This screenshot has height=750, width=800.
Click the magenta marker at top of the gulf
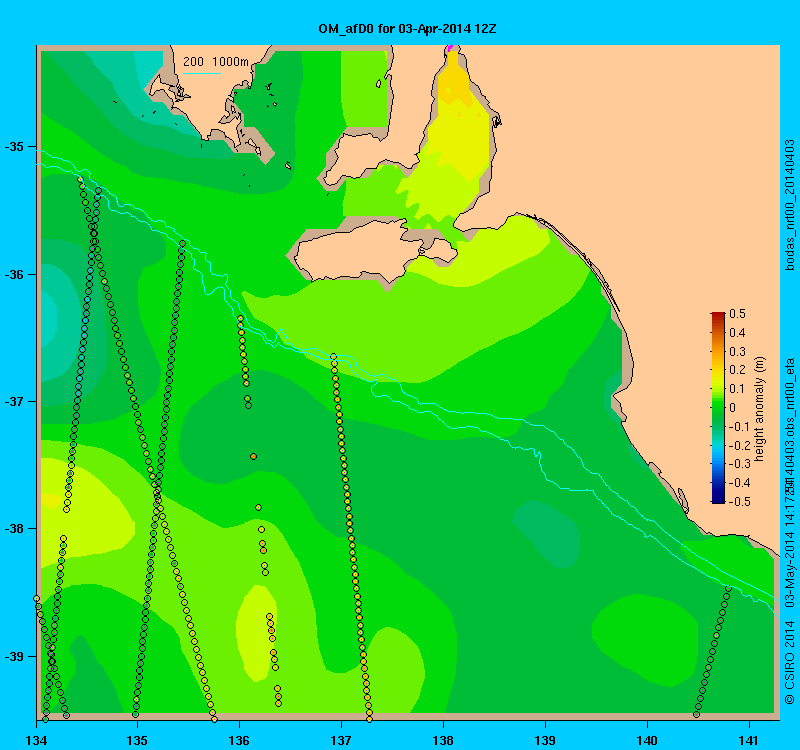click(x=449, y=48)
